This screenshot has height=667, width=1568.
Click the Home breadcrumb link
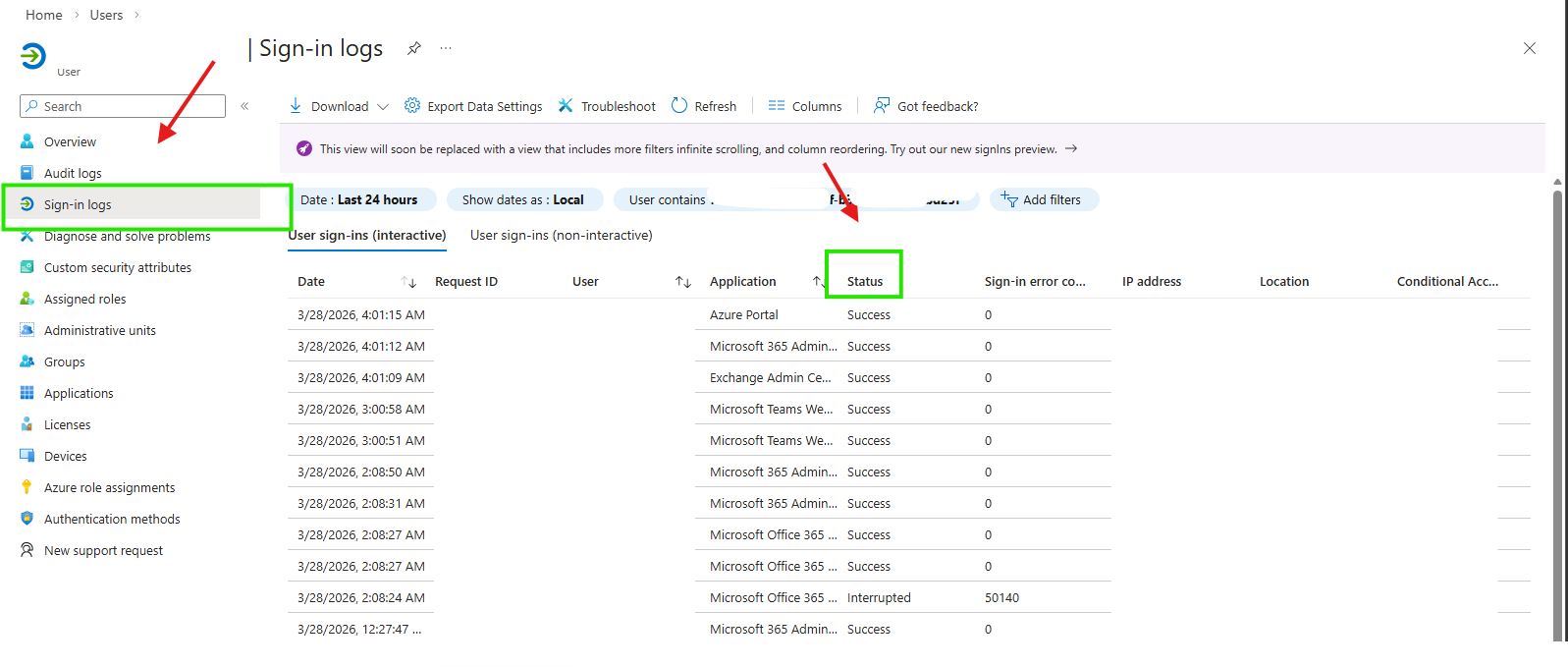tap(44, 15)
